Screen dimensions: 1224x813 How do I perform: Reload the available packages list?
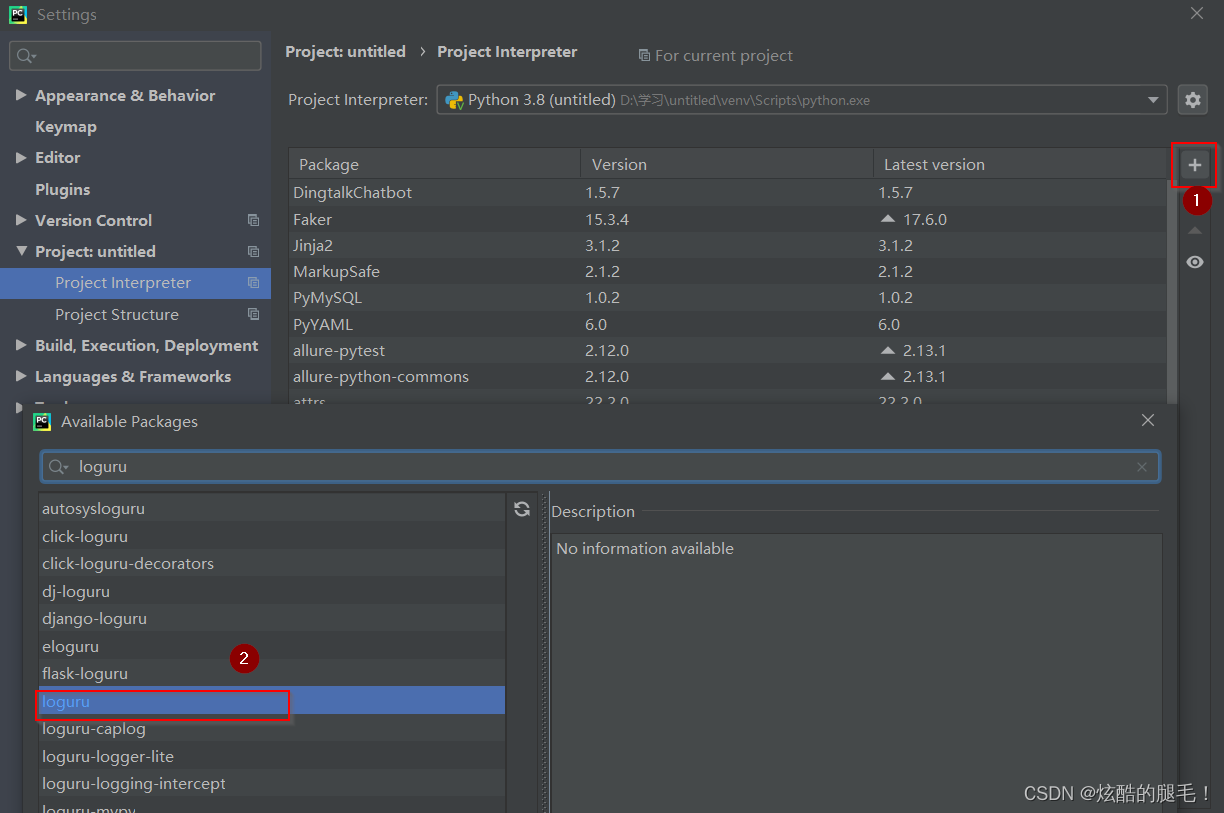(522, 509)
